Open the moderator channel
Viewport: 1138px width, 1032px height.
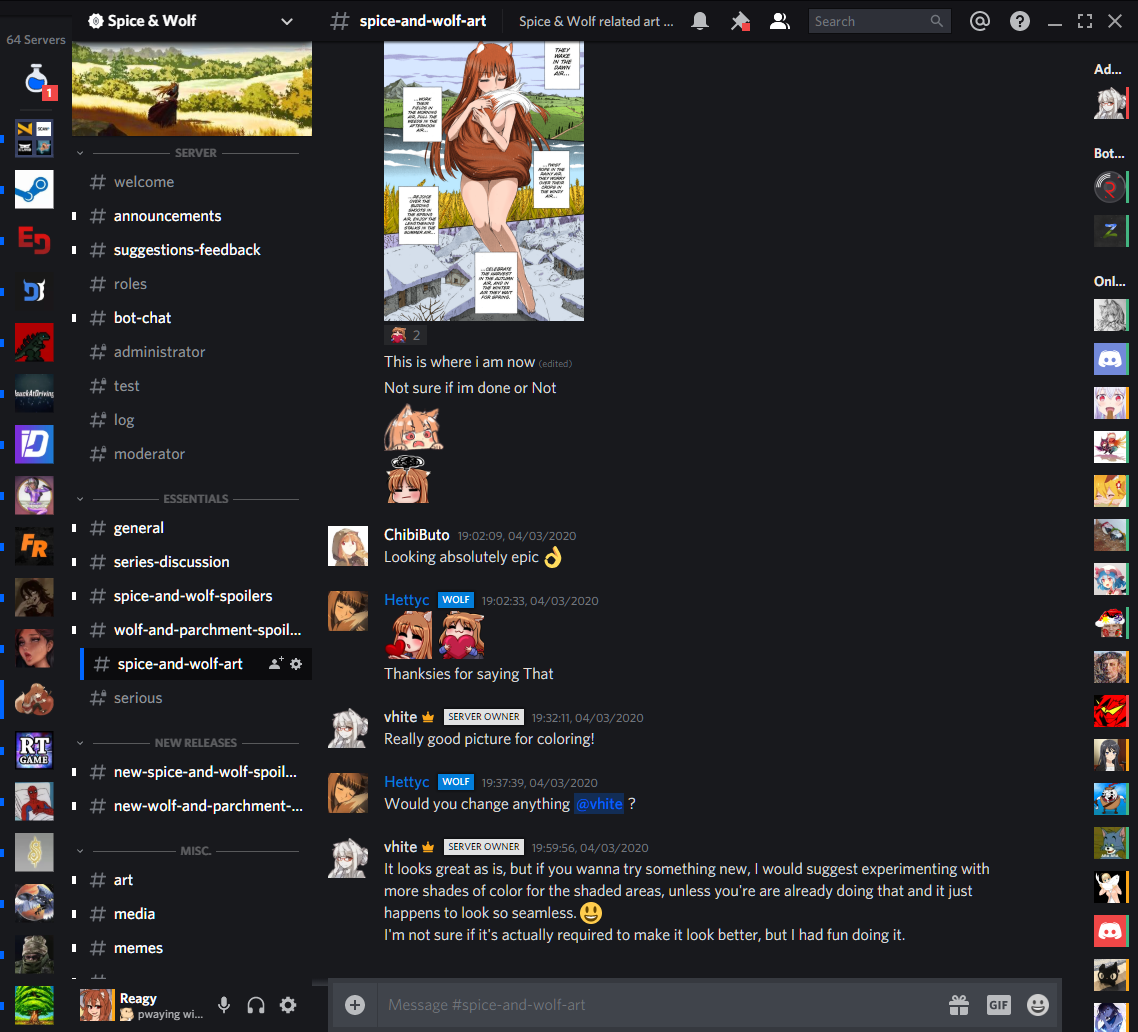click(195, 454)
